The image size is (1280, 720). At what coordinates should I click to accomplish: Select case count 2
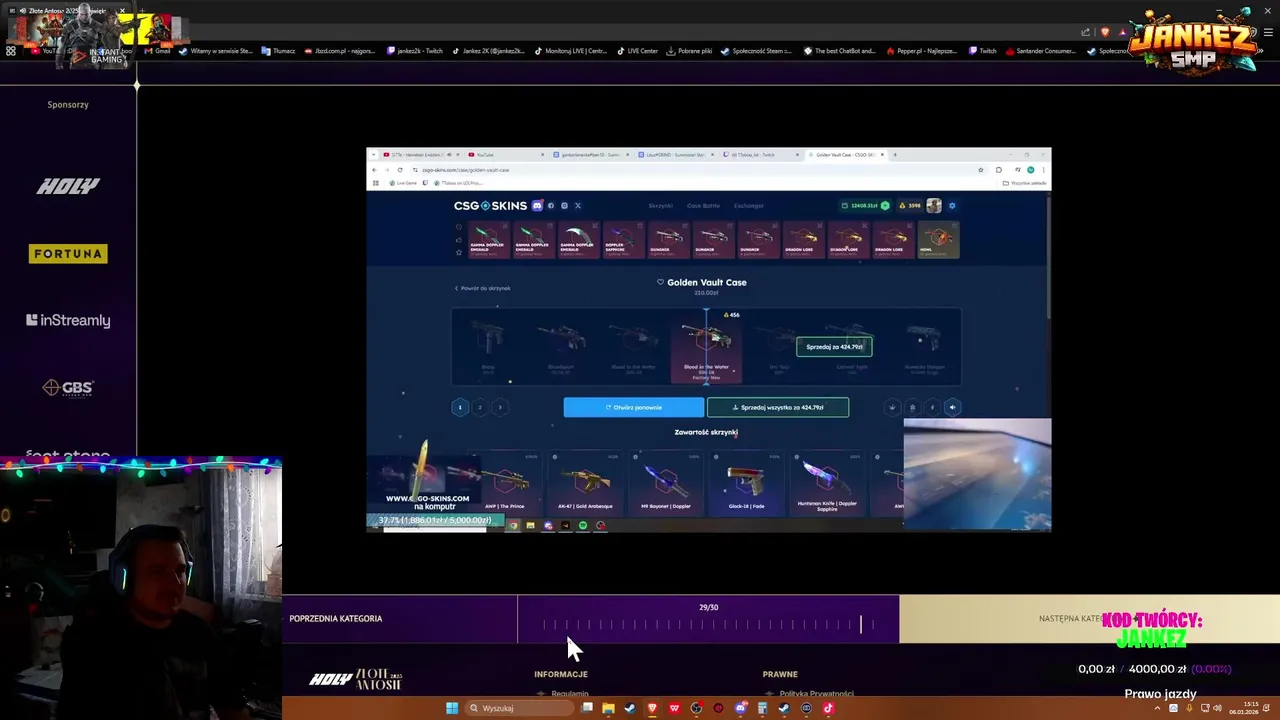[x=480, y=407]
